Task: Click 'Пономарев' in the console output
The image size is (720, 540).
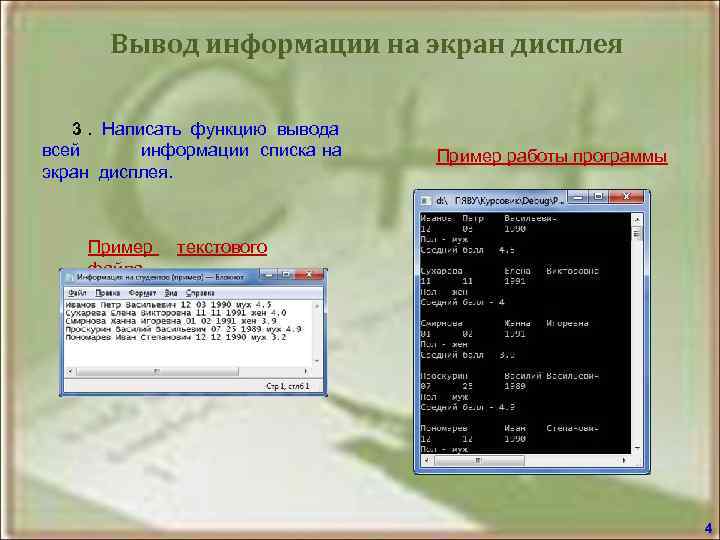Action: 444,428
